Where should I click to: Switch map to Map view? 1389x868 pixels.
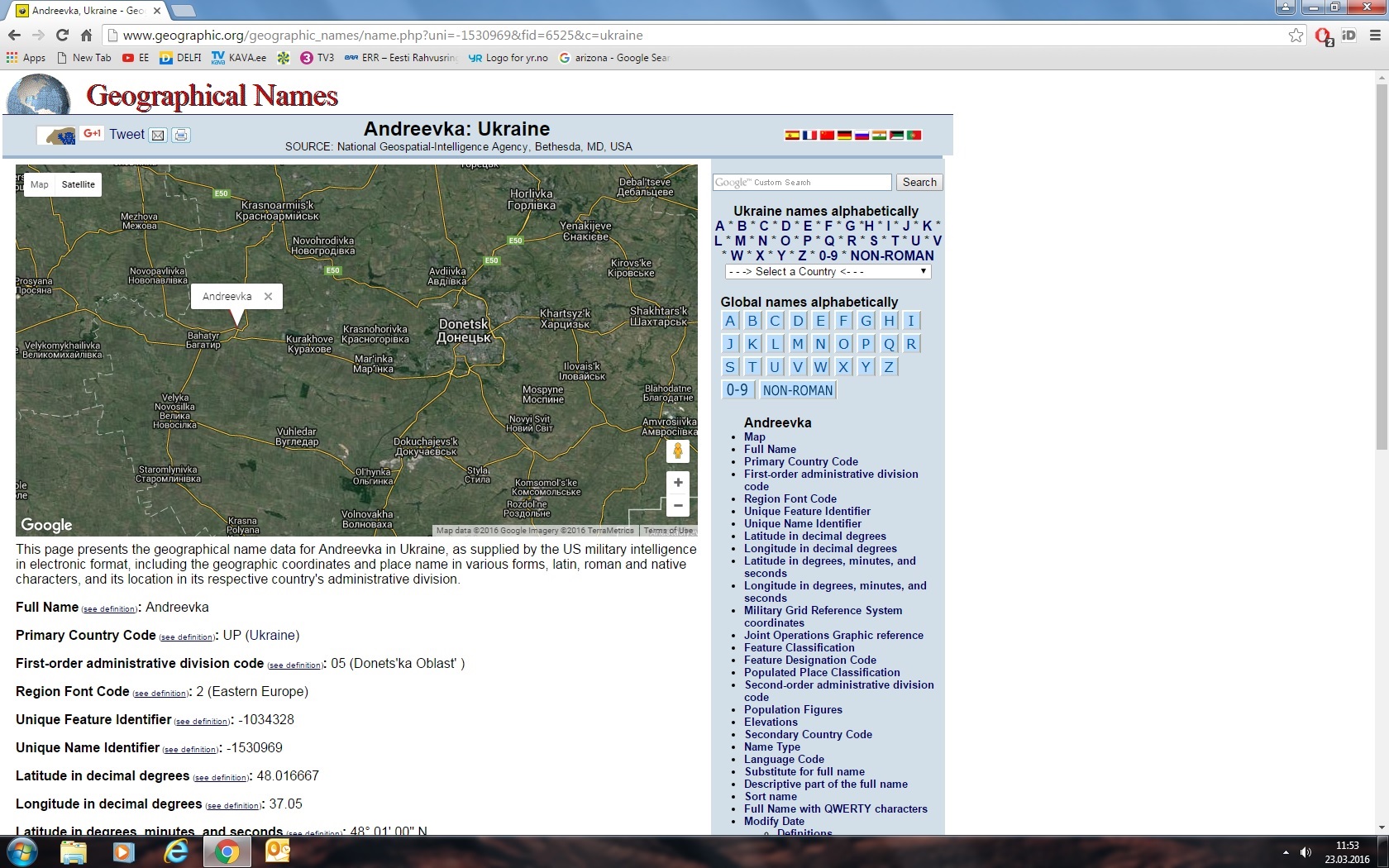(x=40, y=184)
